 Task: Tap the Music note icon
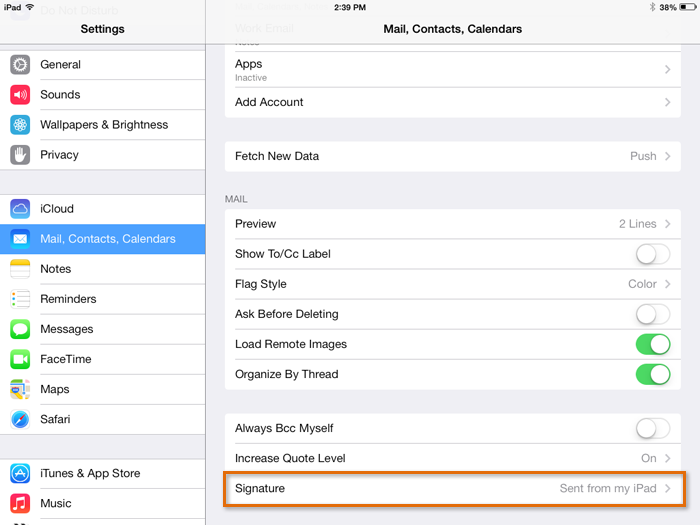[20, 503]
